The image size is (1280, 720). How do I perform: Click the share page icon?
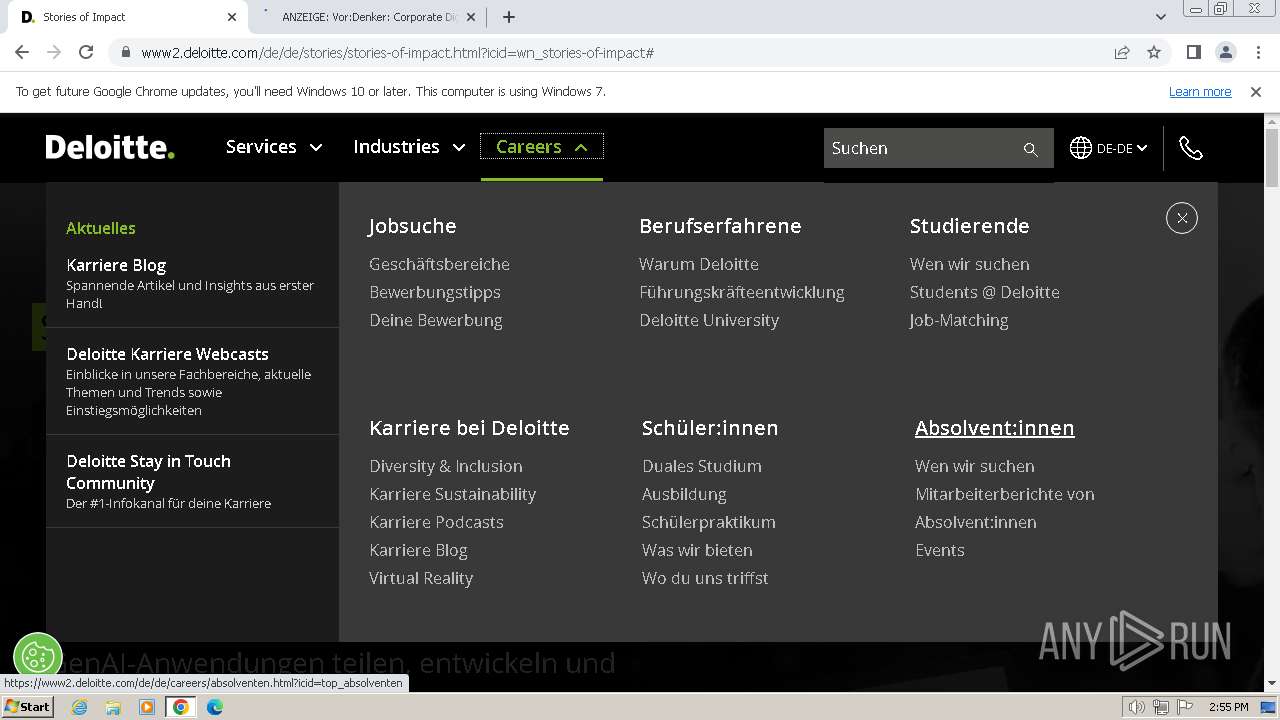(1122, 52)
